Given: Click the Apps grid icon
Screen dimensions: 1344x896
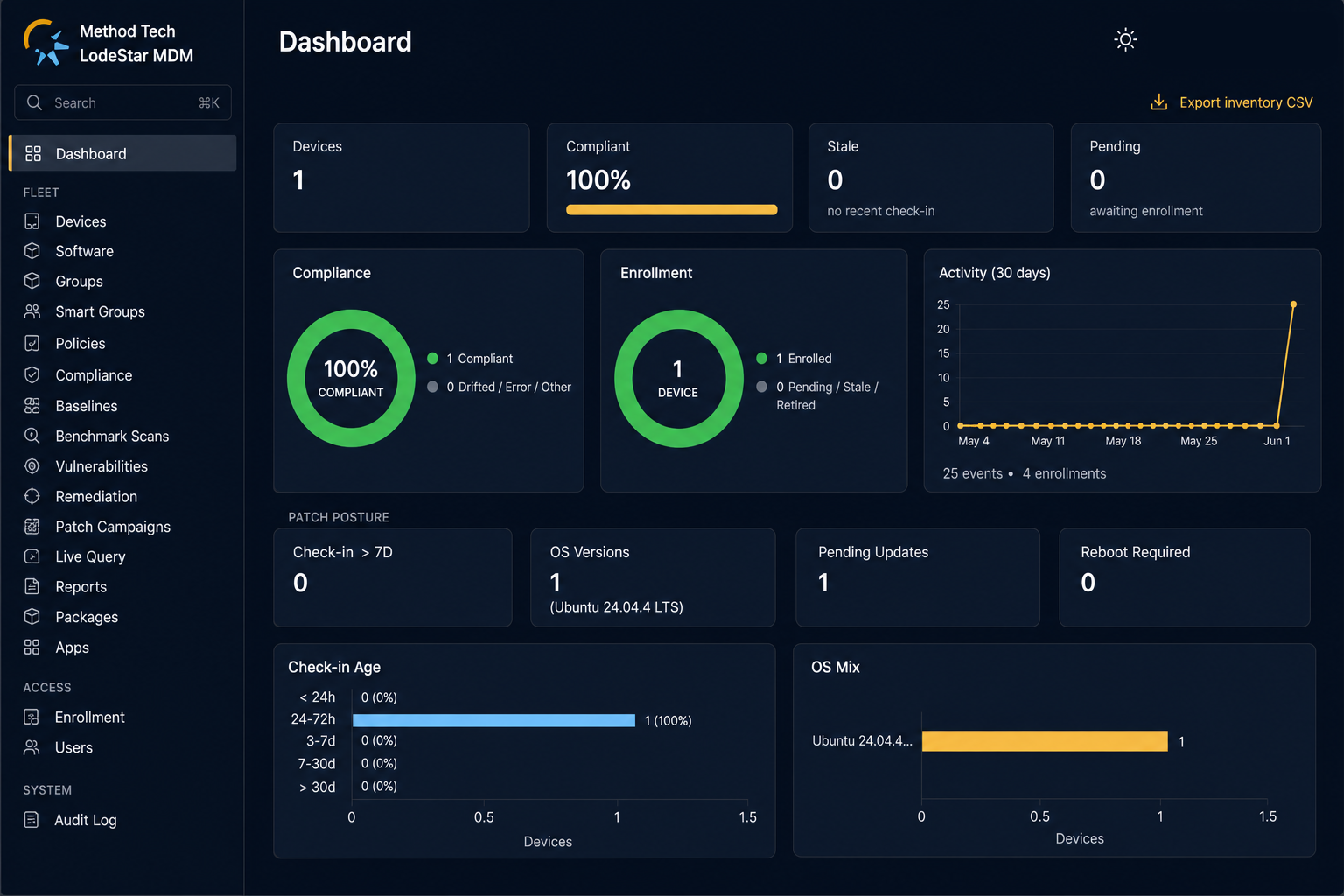Looking at the screenshot, I should 32,647.
